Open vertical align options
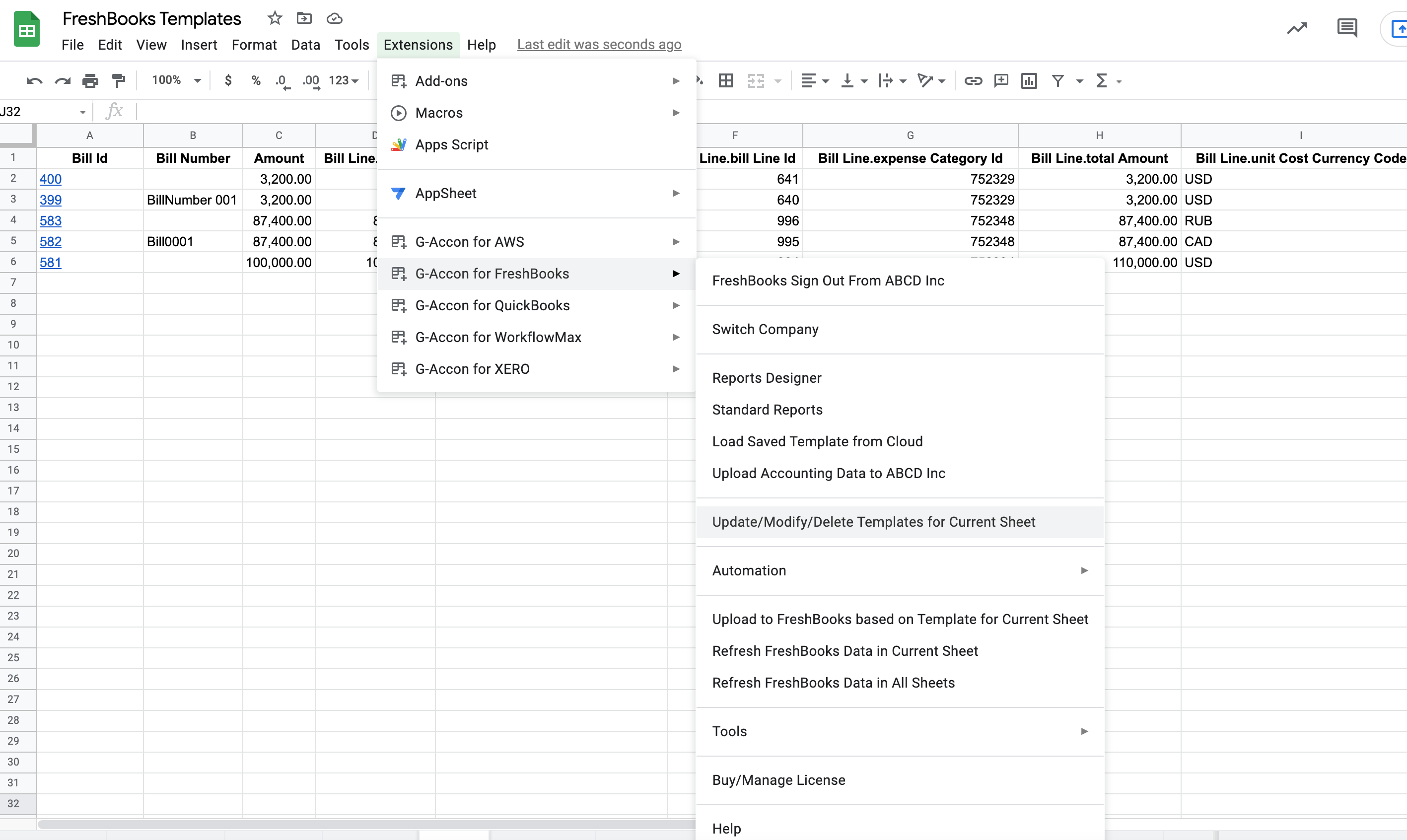This screenshot has height=840, width=1407. coord(854,81)
